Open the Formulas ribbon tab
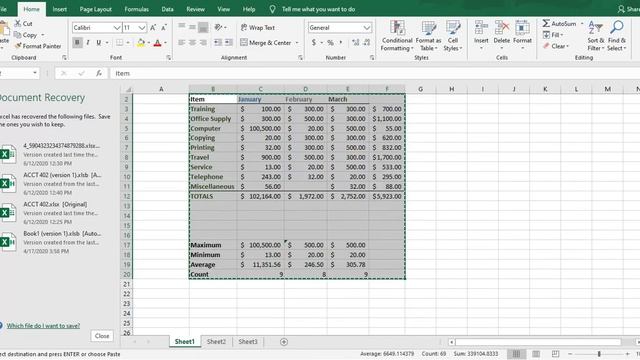 click(x=136, y=9)
